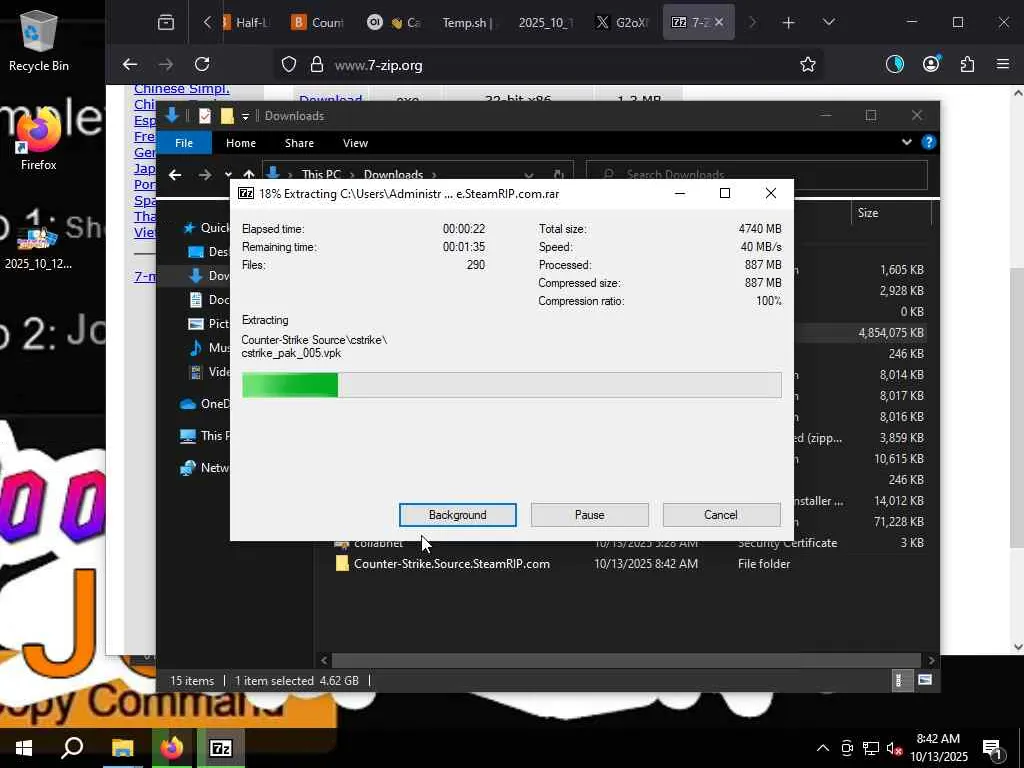Select This PC in Explorer sidebar
Viewport: 1024px width, 768px height.
204,436
